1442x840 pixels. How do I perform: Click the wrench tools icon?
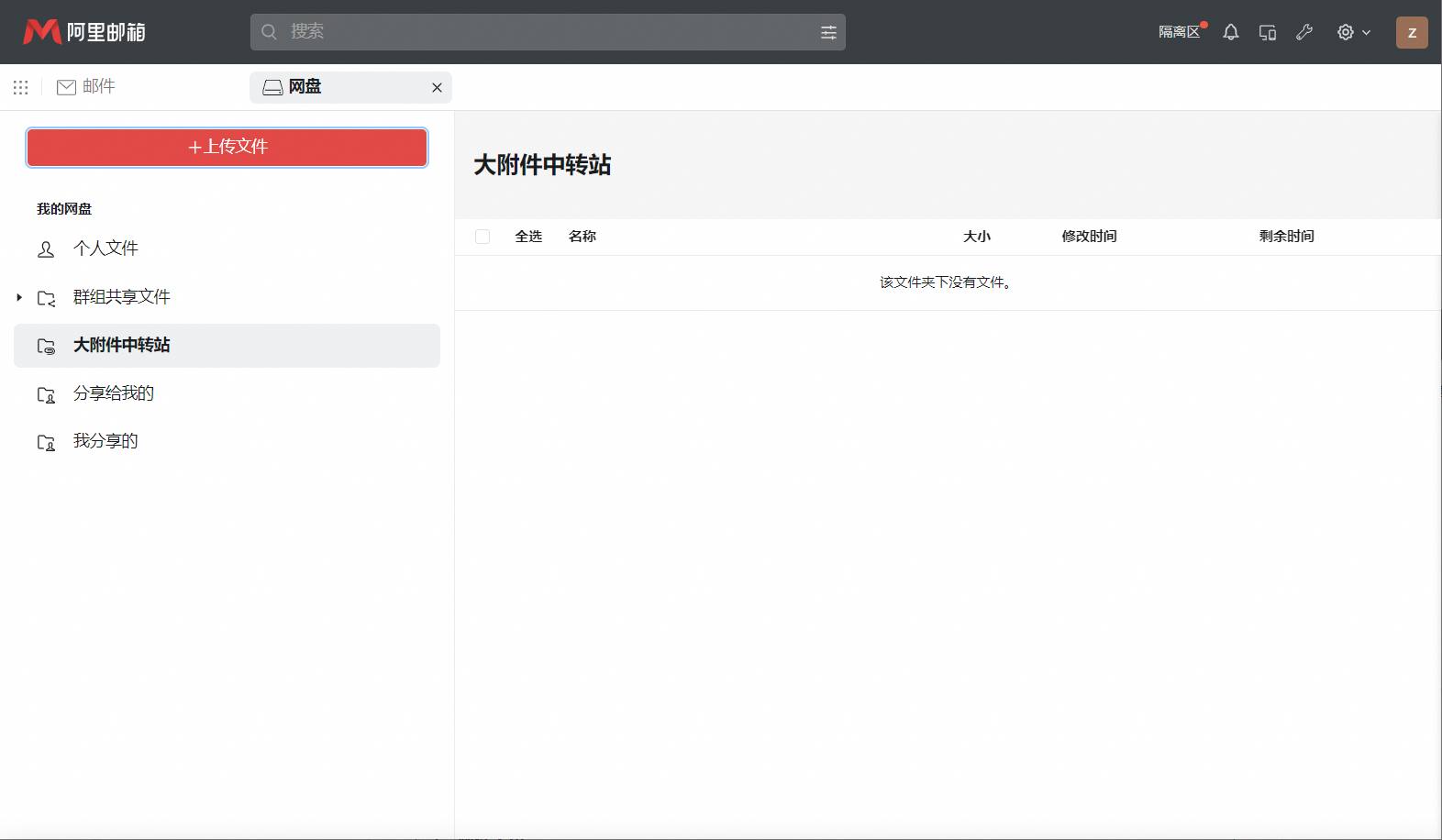pos(1304,32)
